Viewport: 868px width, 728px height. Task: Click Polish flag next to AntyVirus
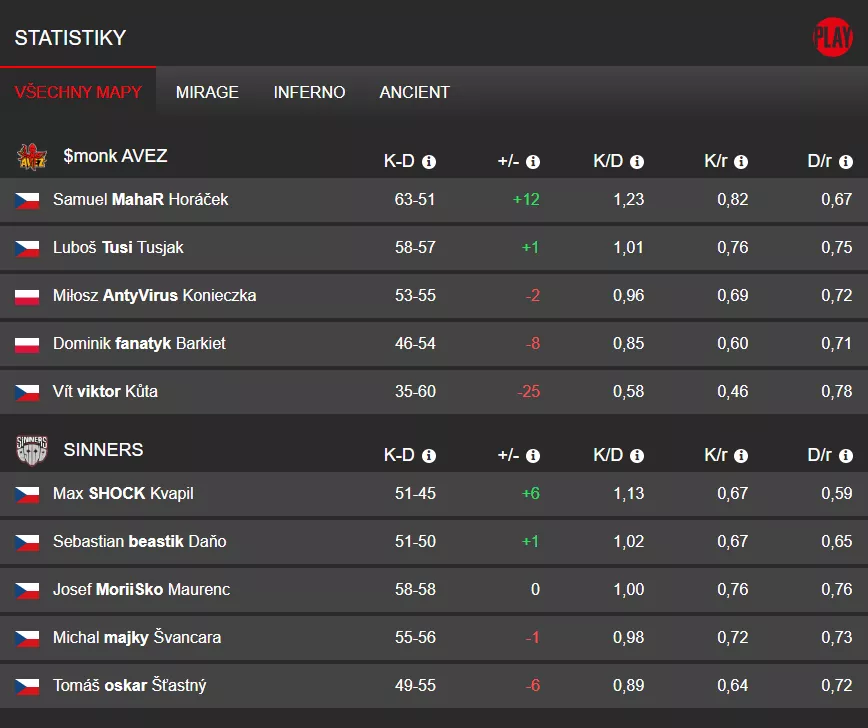click(27, 296)
